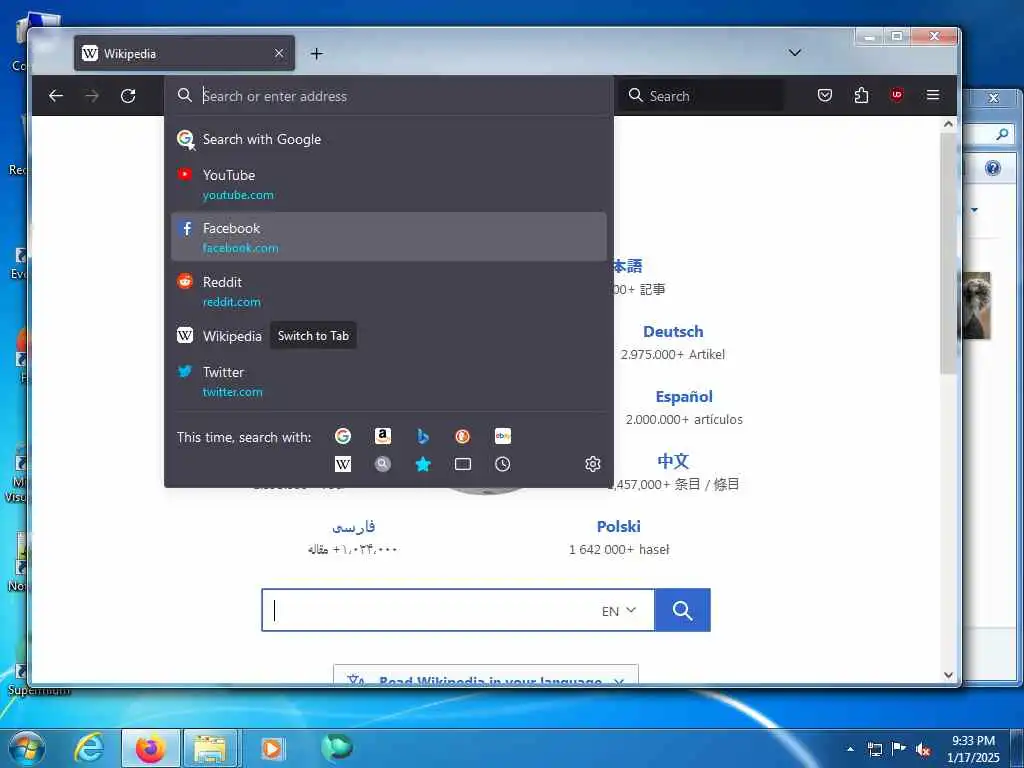1024x768 pixels.
Task: Close the Wikipedia tab
Action: [279, 53]
